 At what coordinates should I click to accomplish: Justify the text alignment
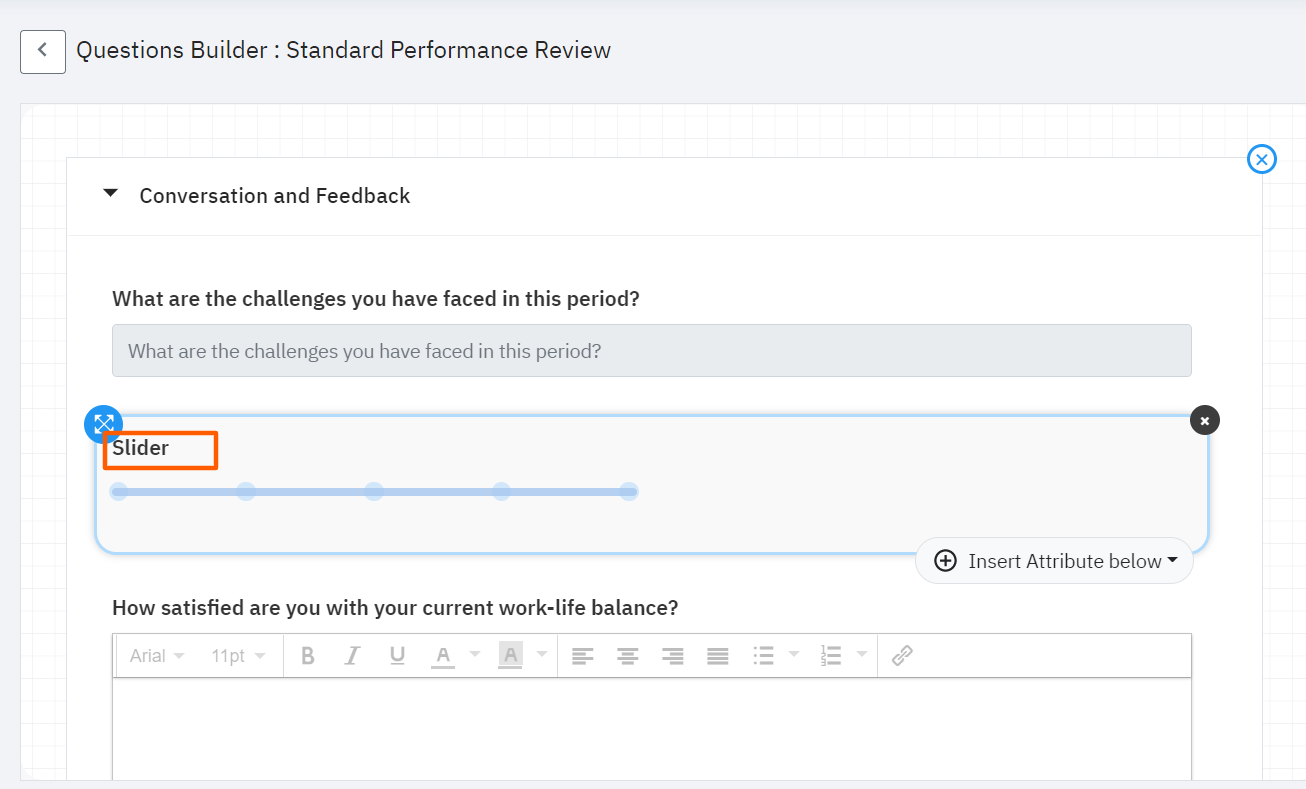click(717, 655)
